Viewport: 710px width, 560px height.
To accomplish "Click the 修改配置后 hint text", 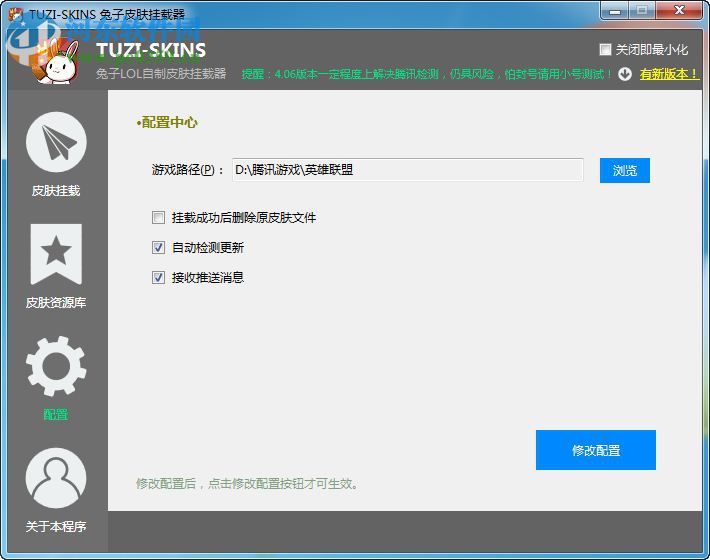I will [x=247, y=483].
